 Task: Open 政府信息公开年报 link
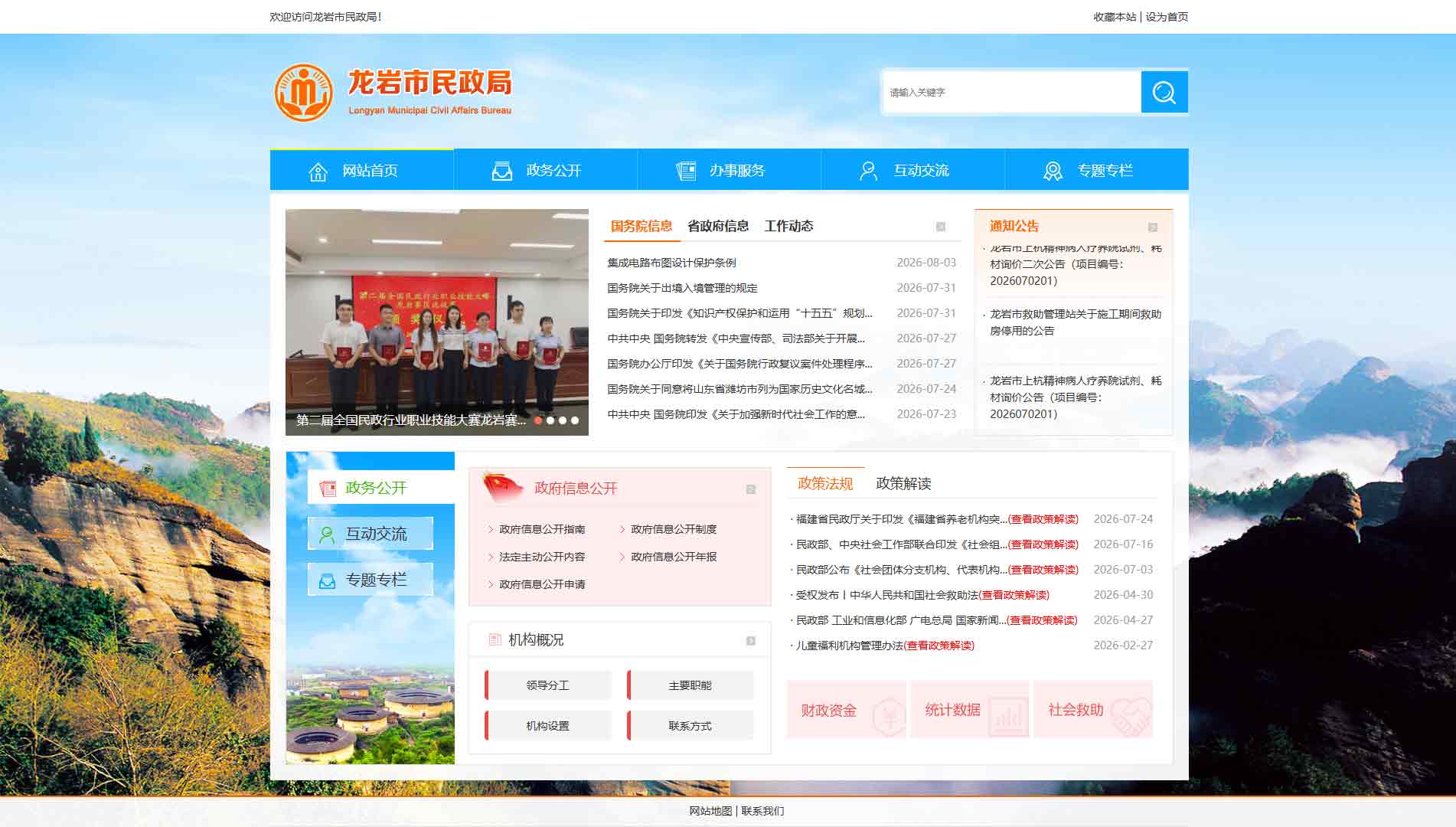tap(674, 557)
